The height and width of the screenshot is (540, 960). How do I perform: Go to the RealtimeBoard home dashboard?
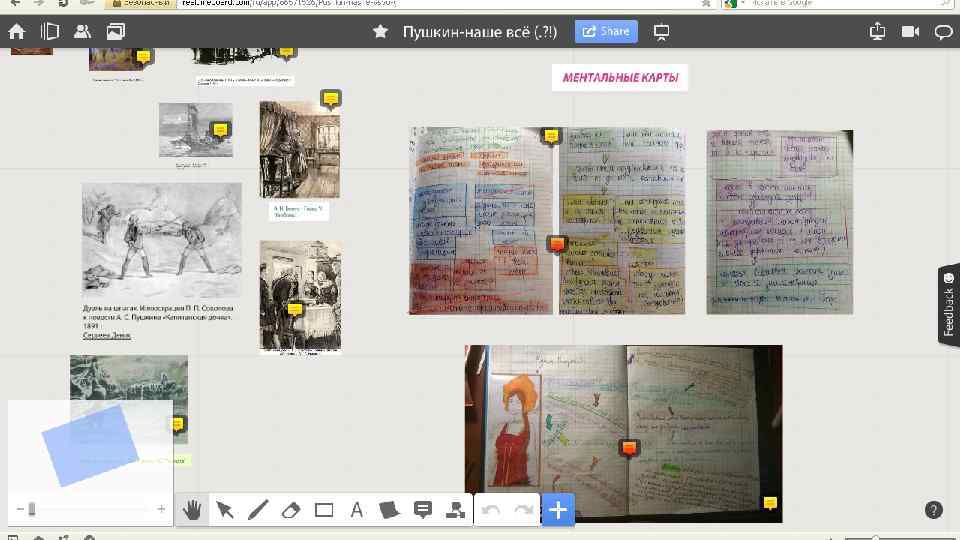click(17, 31)
